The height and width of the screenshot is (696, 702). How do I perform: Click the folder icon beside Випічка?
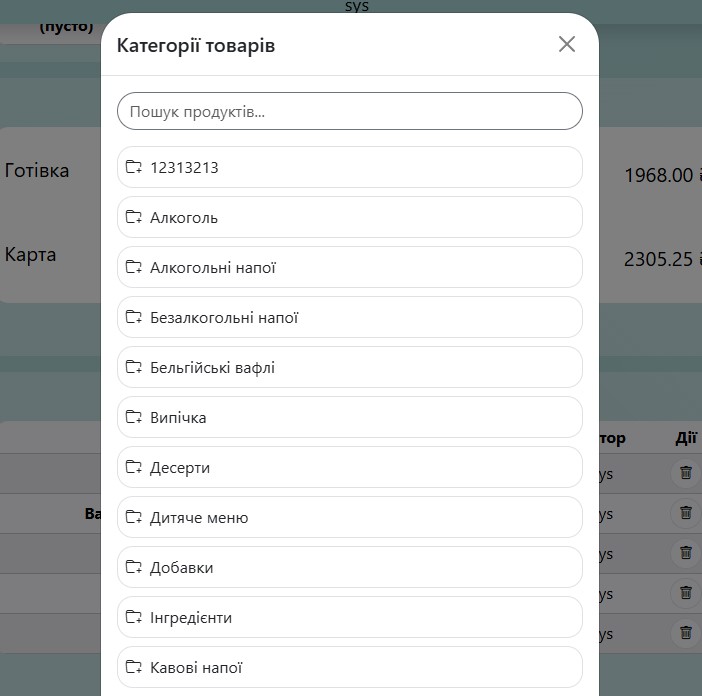[133, 417]
